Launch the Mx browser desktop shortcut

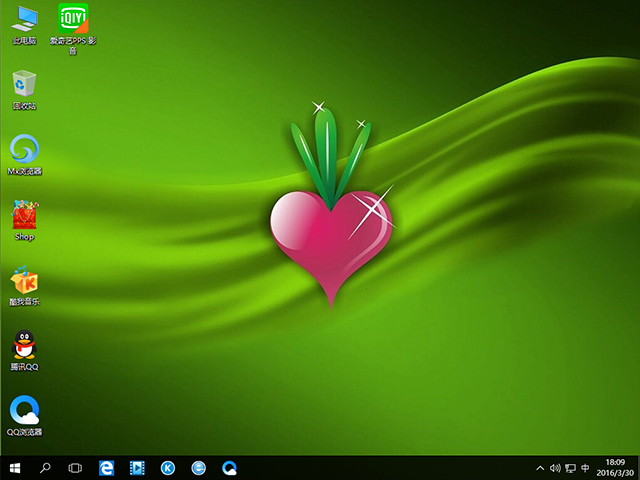point(25,153)
